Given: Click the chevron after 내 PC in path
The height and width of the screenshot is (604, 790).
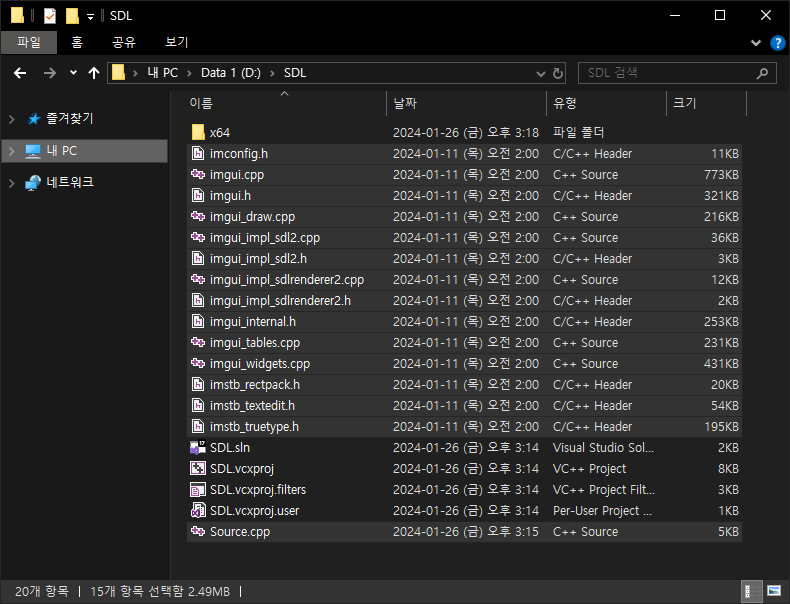Looking at the screenshot, I should point(189,74).
